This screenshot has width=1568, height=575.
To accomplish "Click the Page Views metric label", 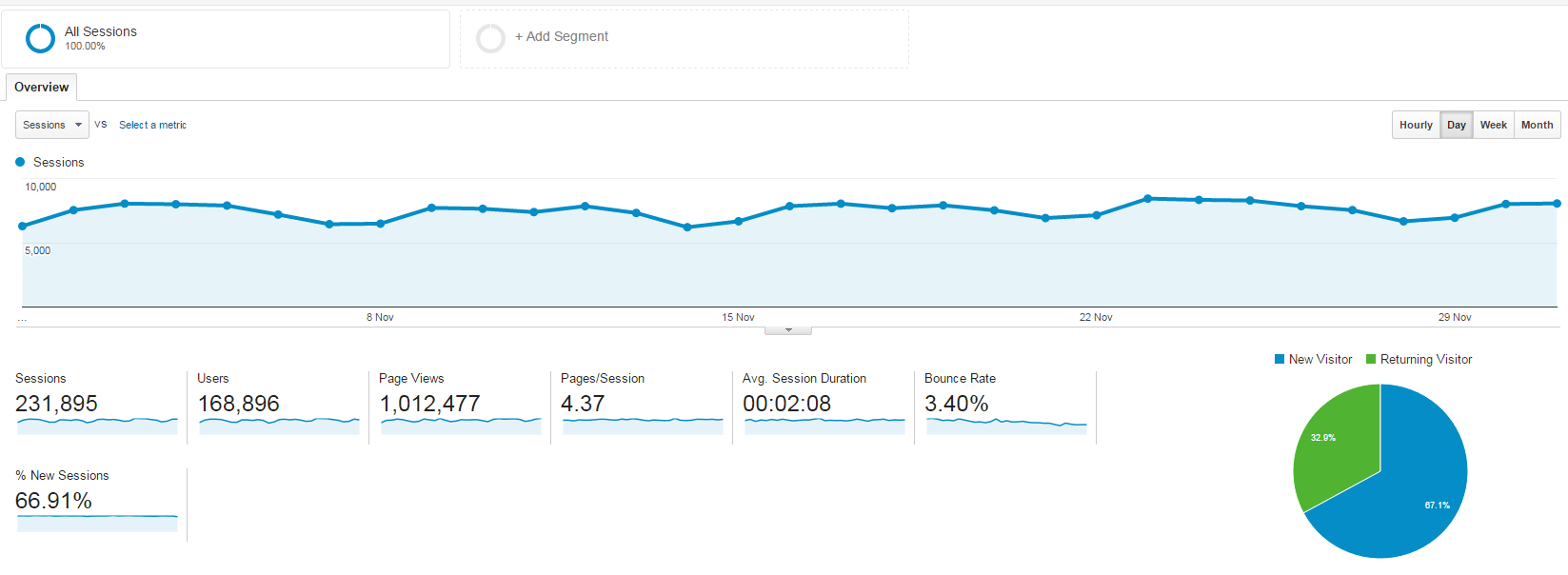I will click(x=411, y=378).
